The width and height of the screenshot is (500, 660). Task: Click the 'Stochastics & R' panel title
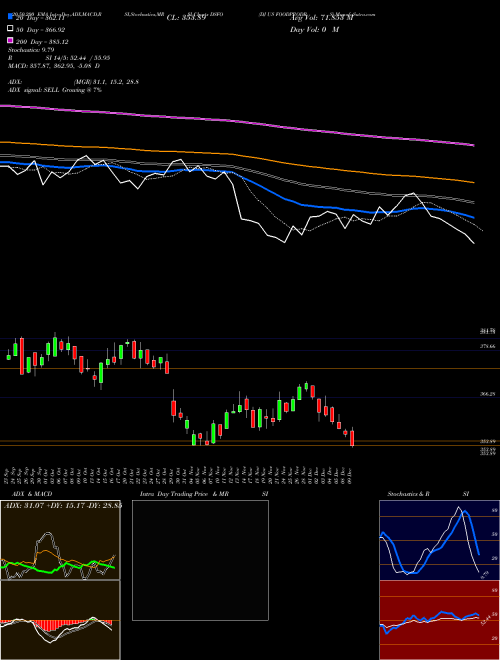pos(408,494)
